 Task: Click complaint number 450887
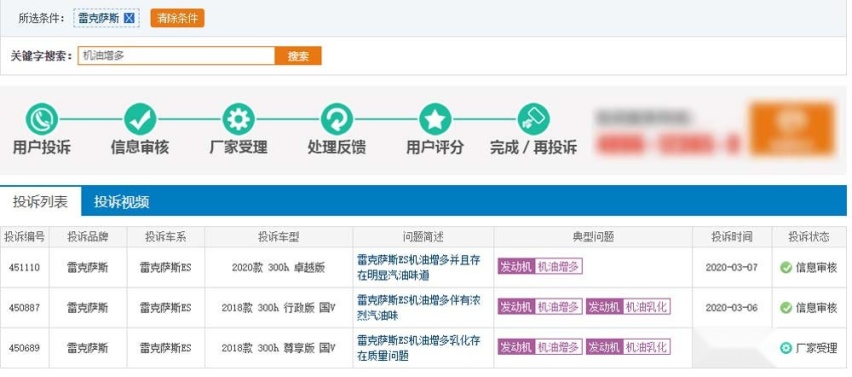(x=24, y=307)
